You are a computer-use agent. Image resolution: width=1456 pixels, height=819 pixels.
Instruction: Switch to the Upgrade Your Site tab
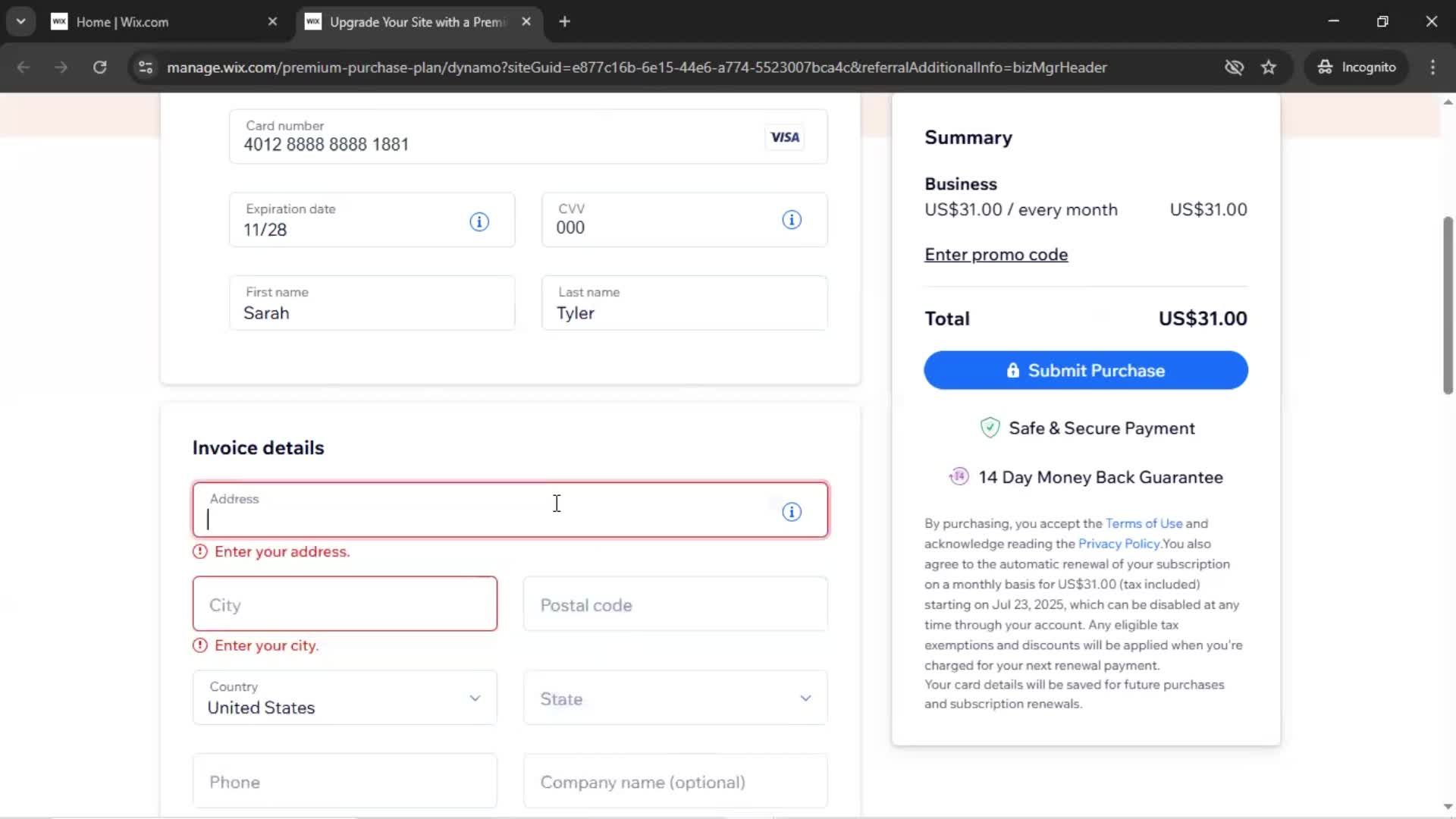tap(419, 22)
